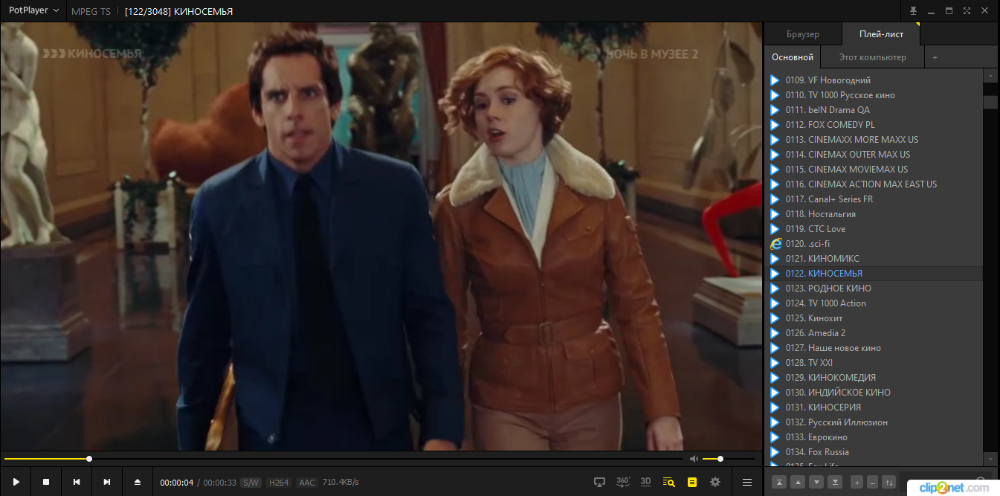The height and width of the screenshot is (496, 1000).
Task: Select 0116. CINEMAX ACTION MAX EAST US
Action: (x=873, y=184)
